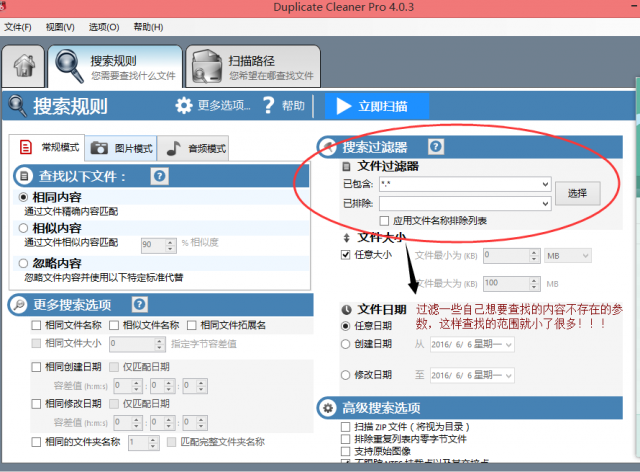640x472 pixels.
Task: Enable 相似文件名称 checkbox
Action: [x=113, y=325]
